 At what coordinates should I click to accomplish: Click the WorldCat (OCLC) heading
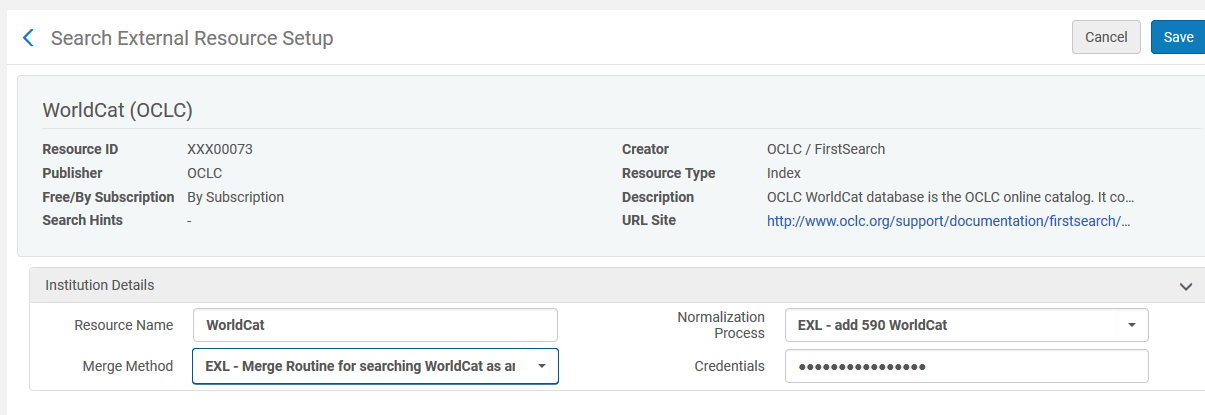click(x=117, y=110)
